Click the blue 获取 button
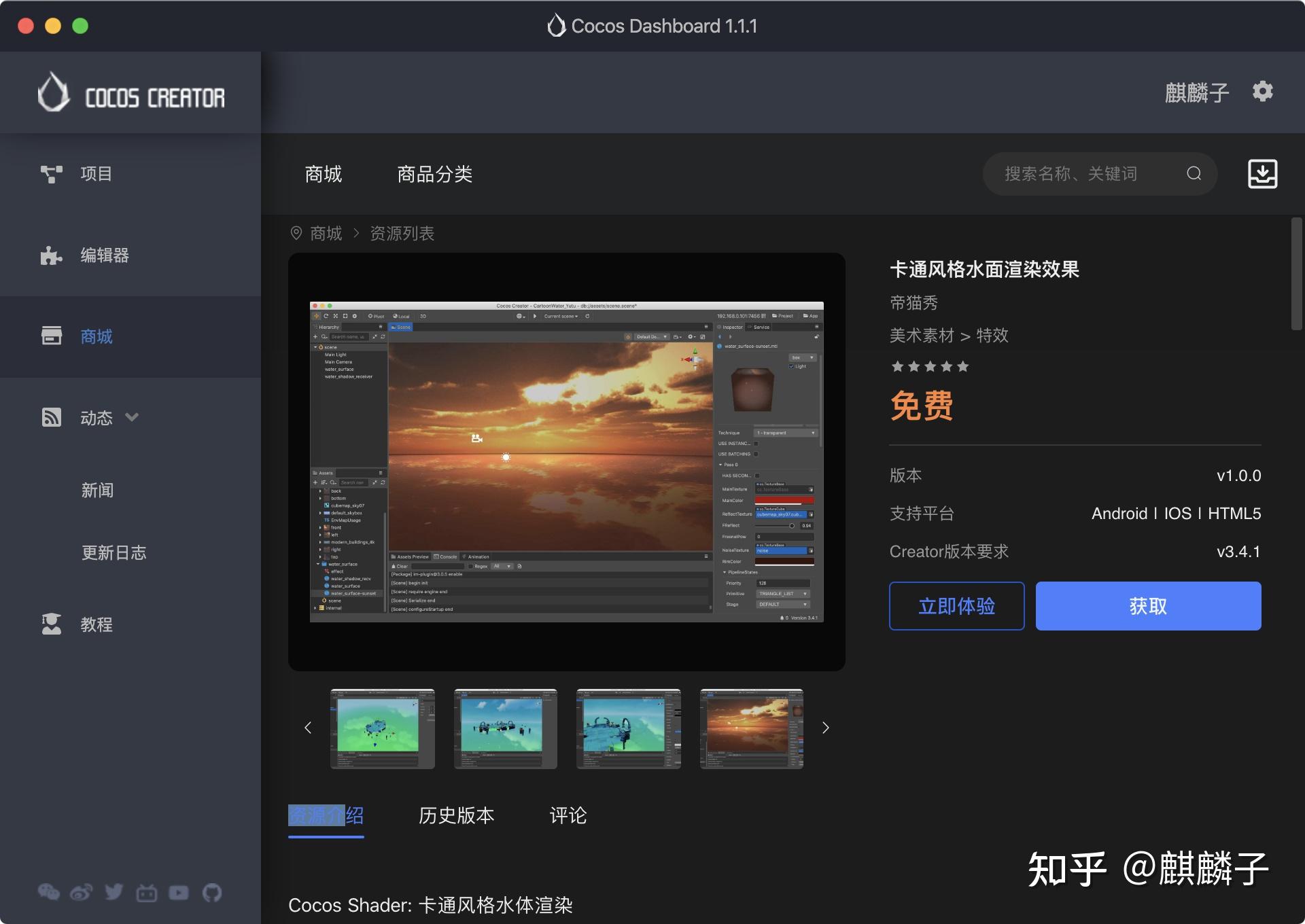1305x924 pixels. 1149,606
